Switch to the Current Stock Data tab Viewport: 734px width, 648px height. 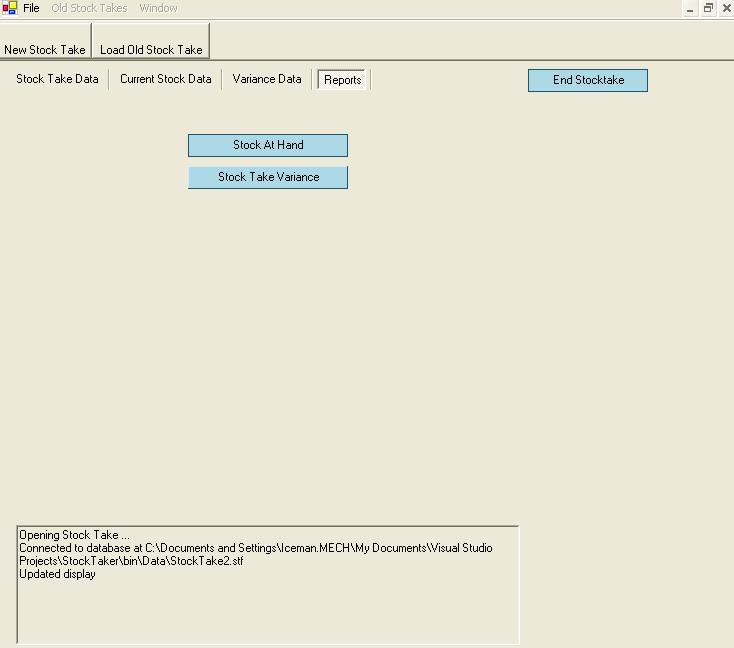coord(166,79)
